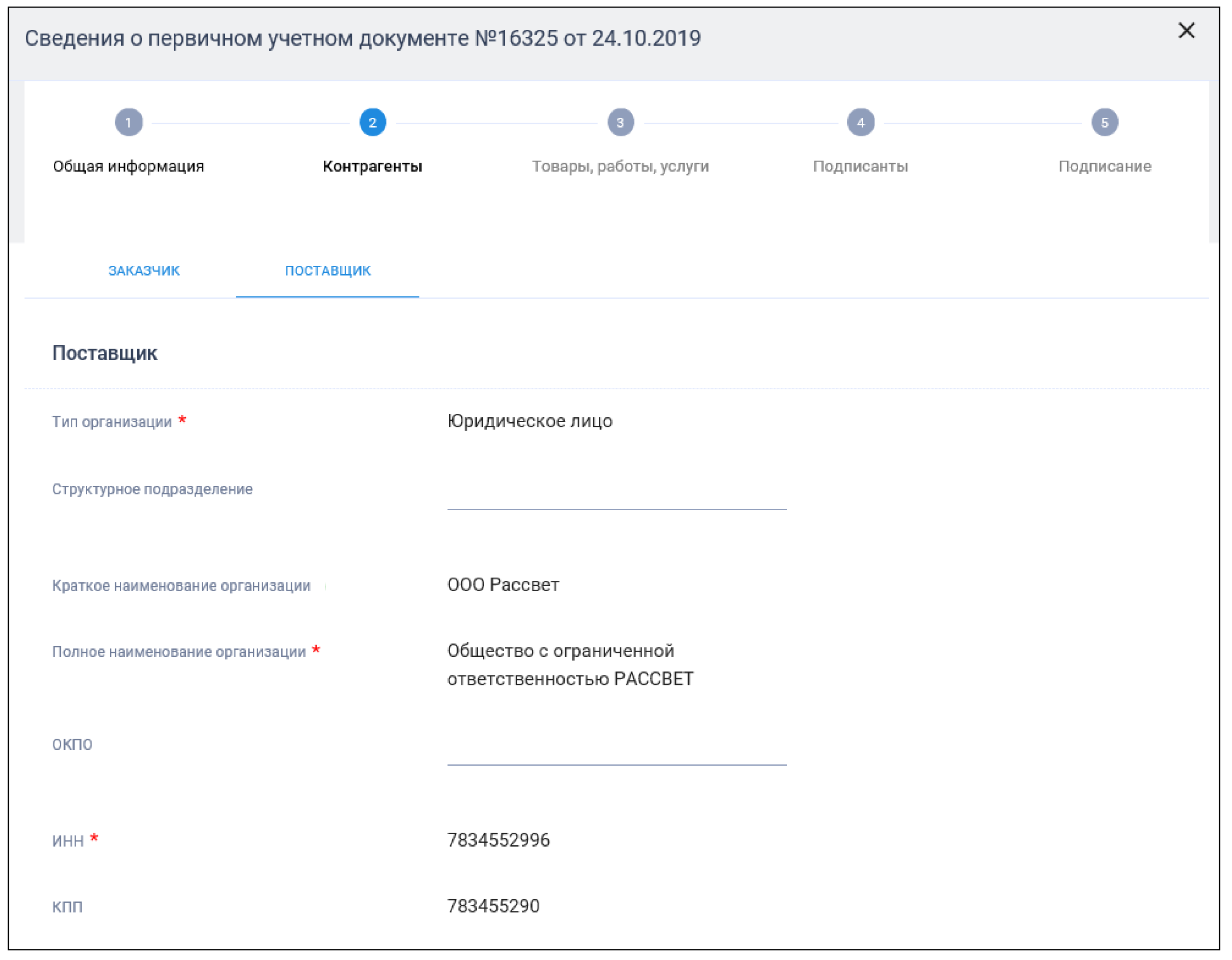Go to step 3 circle

pos(620,123)
